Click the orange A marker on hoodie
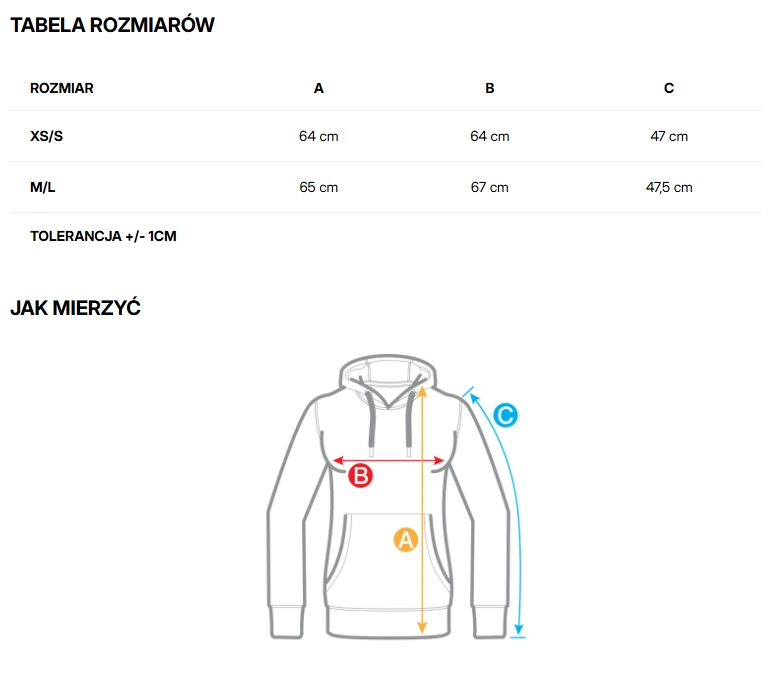Image resolution: width=773 pixels, height=676 pixels. [x=405, y=540]
